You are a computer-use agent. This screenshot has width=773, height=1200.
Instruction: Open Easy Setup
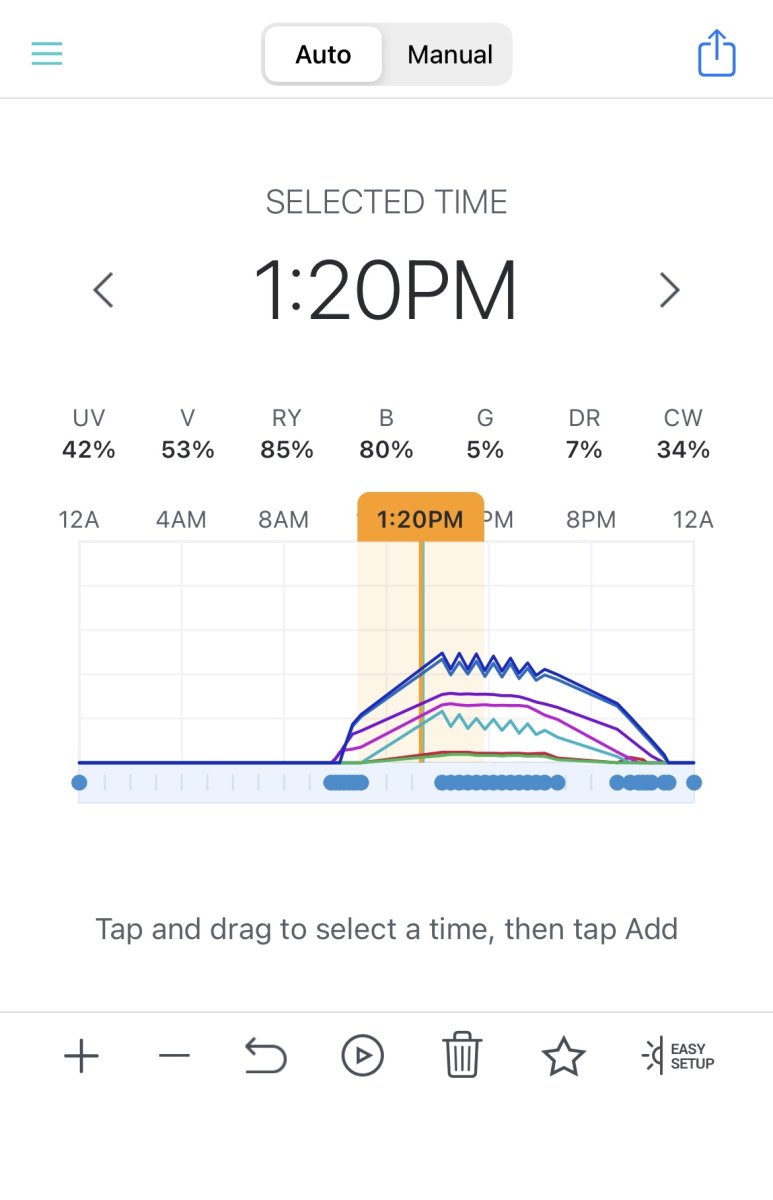(x=679, y=1056)
